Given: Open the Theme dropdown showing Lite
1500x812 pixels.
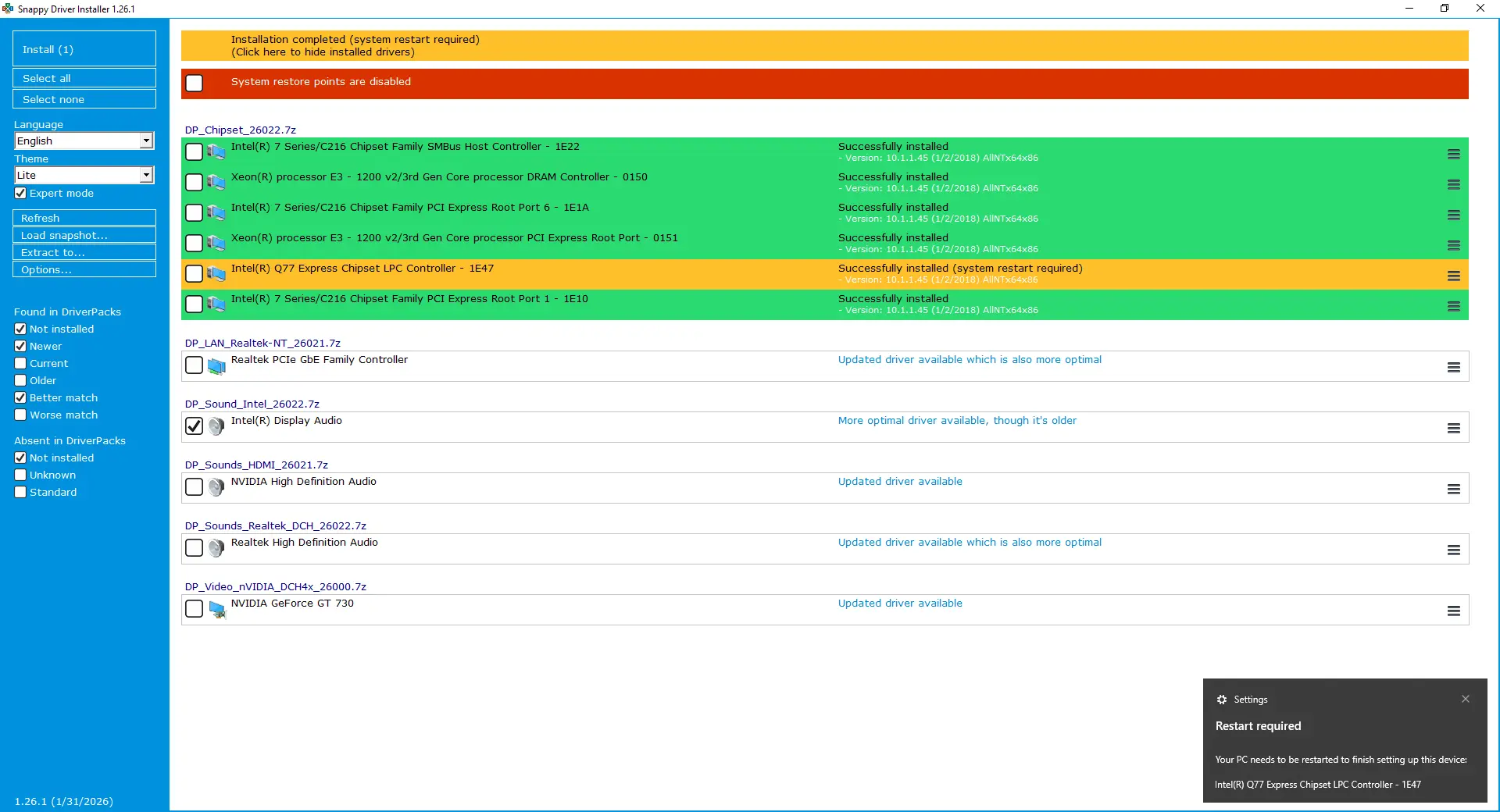Looking at the screenshot, I should (x=146, y=175).
